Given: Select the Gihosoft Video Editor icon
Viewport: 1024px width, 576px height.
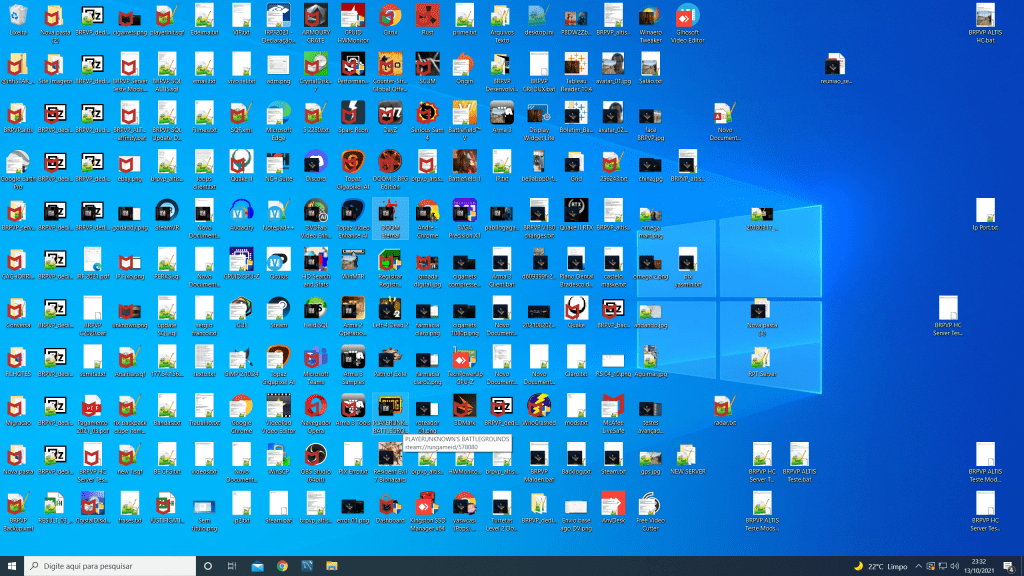Looking at the screenshot, I should [686, 16].
